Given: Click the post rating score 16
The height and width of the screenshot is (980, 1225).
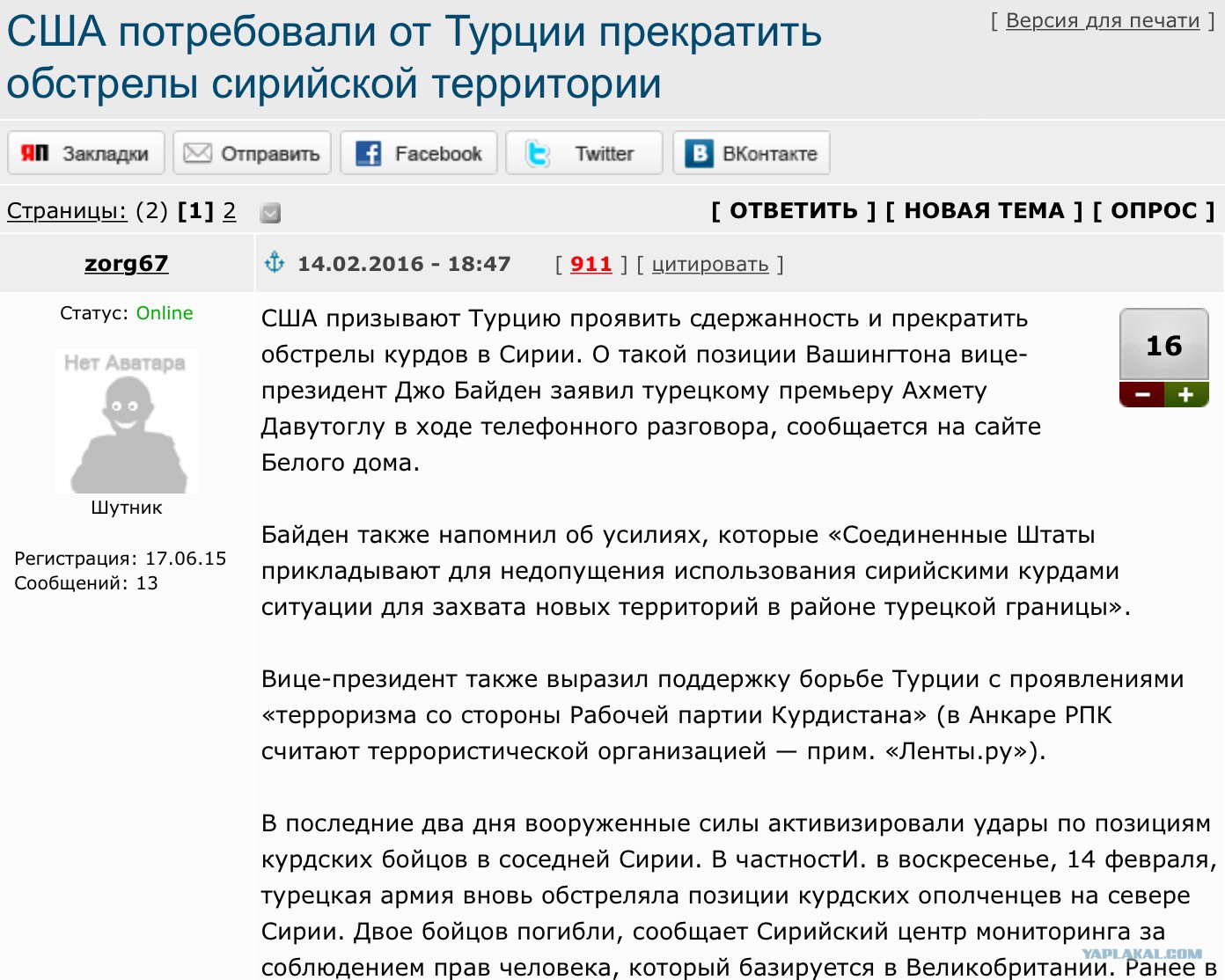Looking at the screenshot, I should coord(1164,345).
